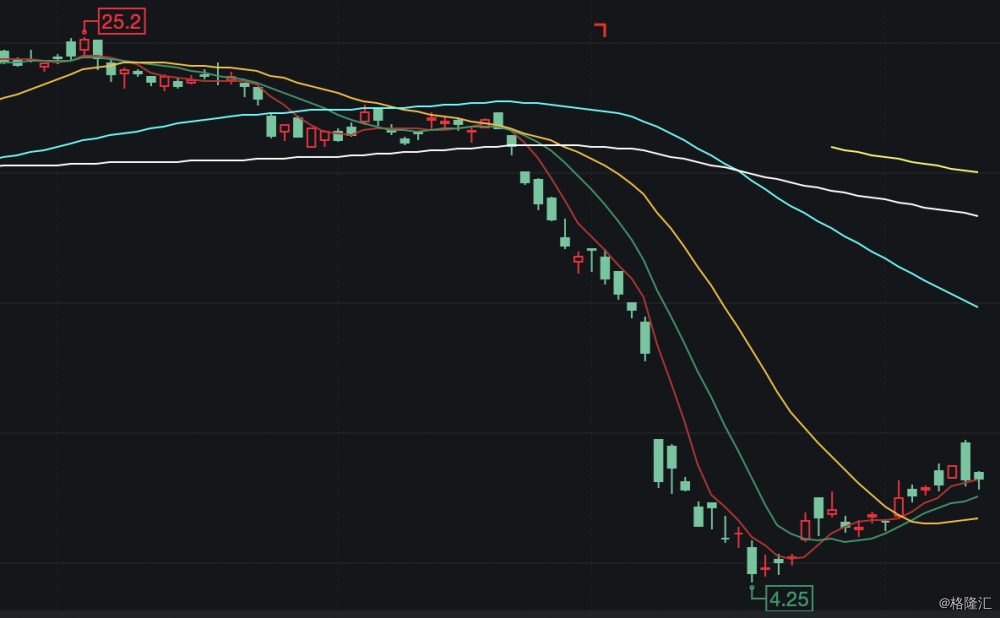
Task: Click the first hollow red candle of the rebound
Action: (805, 529)
